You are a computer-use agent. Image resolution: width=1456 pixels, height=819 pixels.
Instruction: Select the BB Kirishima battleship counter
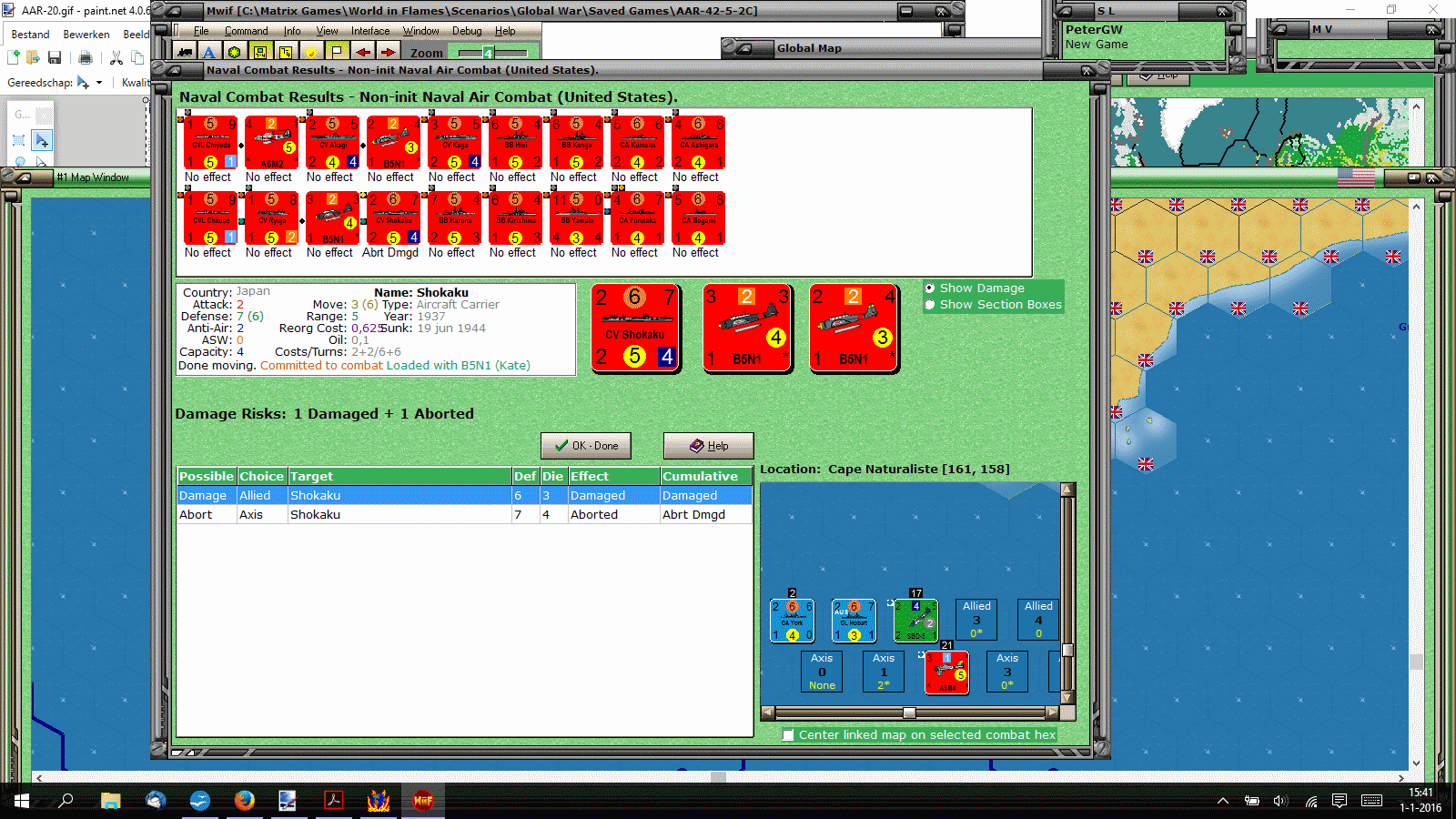tap(516, 217)
